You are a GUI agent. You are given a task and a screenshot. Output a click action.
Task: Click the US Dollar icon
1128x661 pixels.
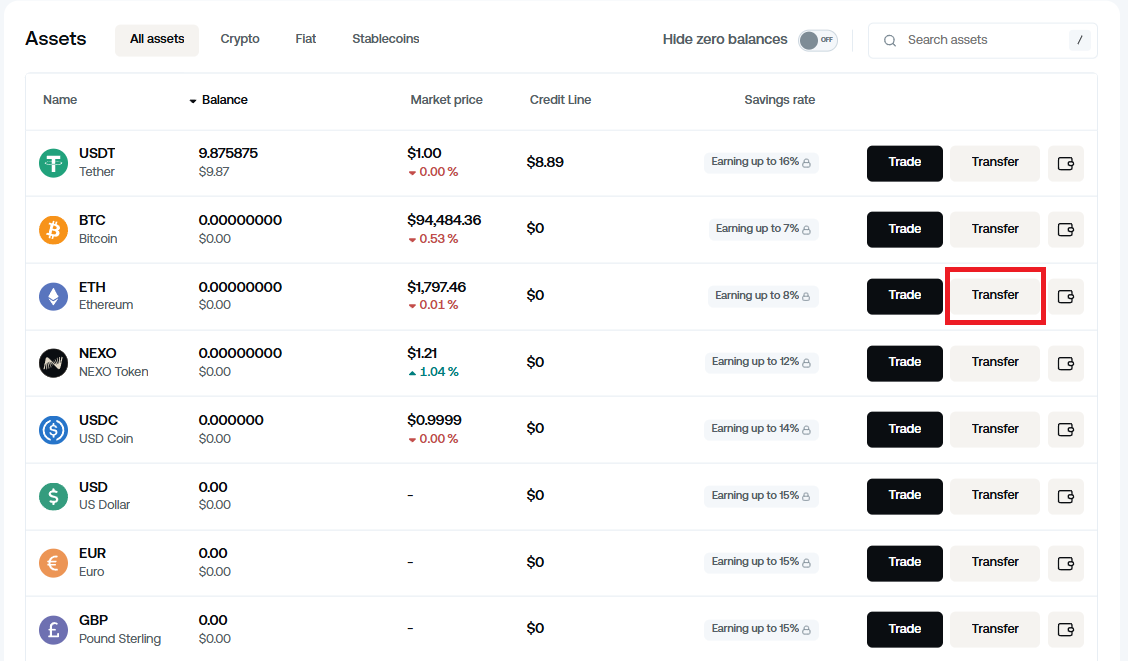53,496
